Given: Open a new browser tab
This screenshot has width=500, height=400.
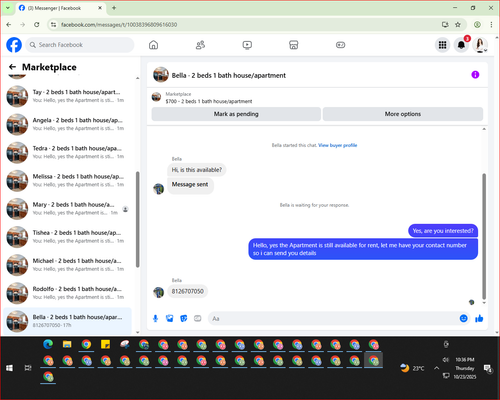Looking at the screenshot, I should coord(114,8).
